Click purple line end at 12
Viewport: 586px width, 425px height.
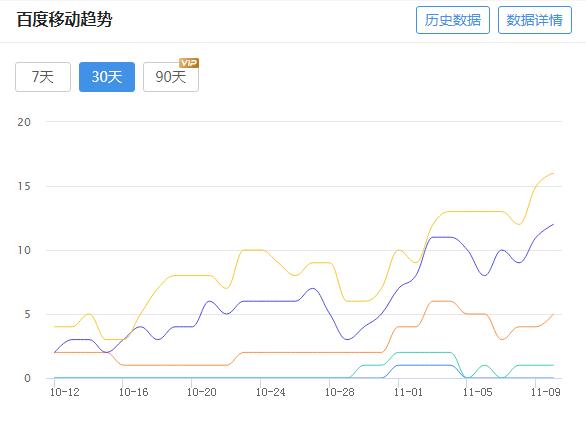point(553,225)
